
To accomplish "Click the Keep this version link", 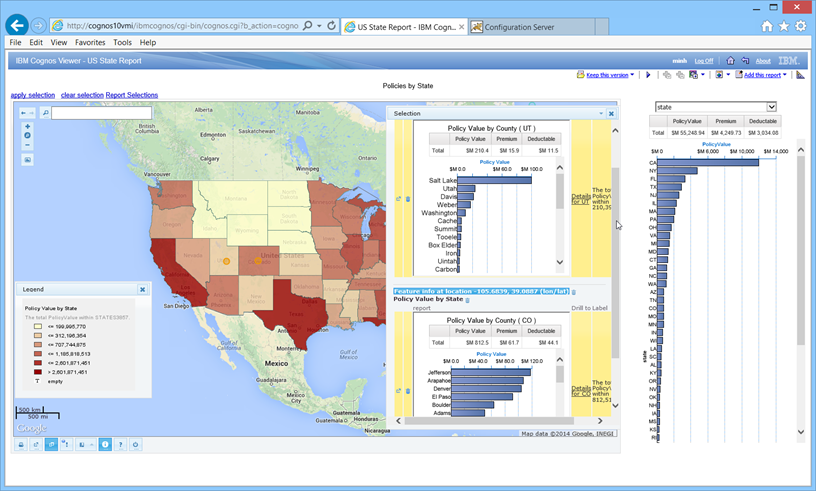I will click(607, 75).
